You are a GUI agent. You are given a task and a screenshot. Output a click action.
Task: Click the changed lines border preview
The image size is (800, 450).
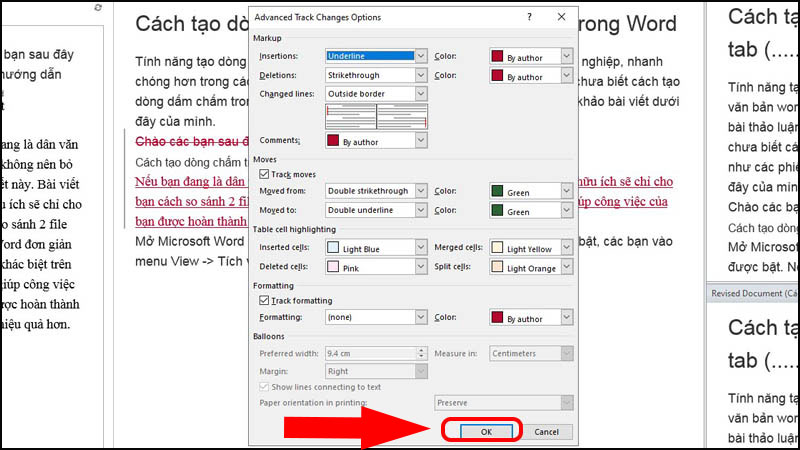click(376, 117)
